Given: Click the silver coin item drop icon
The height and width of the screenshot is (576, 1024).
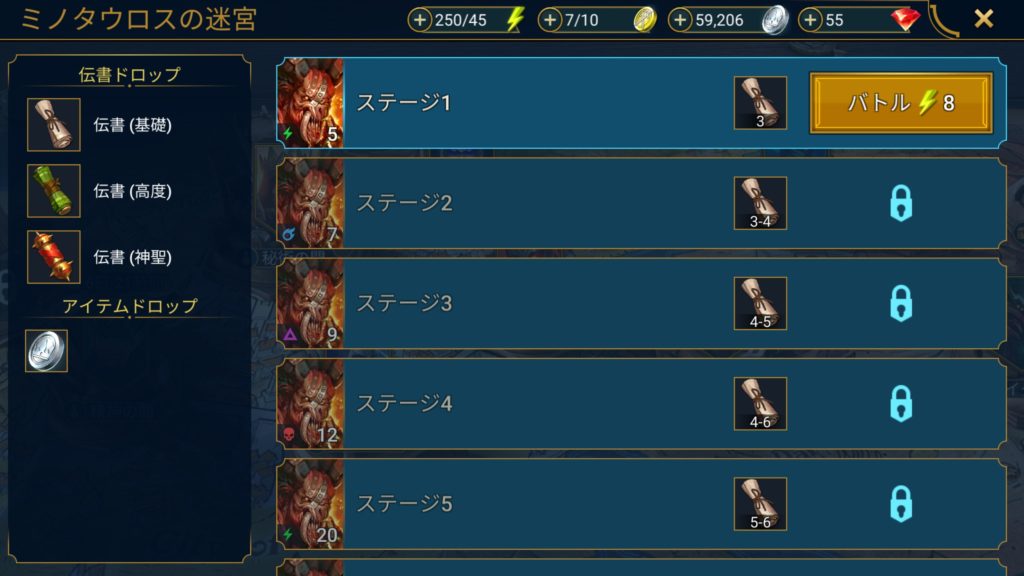Looking at the screenshot, I should coord(46,351).
